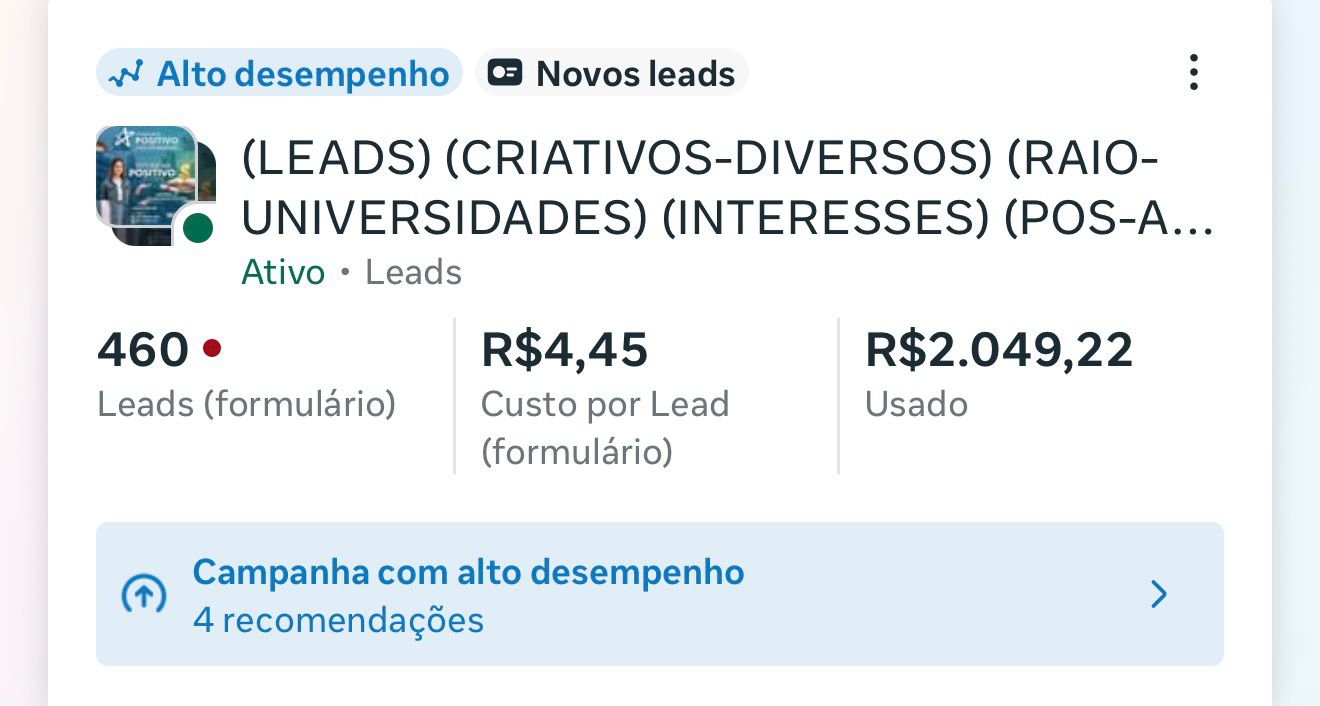The image size is (1320, 706).
Task: Open the three-dot more options menu
Action: [x=1192, y=73]
